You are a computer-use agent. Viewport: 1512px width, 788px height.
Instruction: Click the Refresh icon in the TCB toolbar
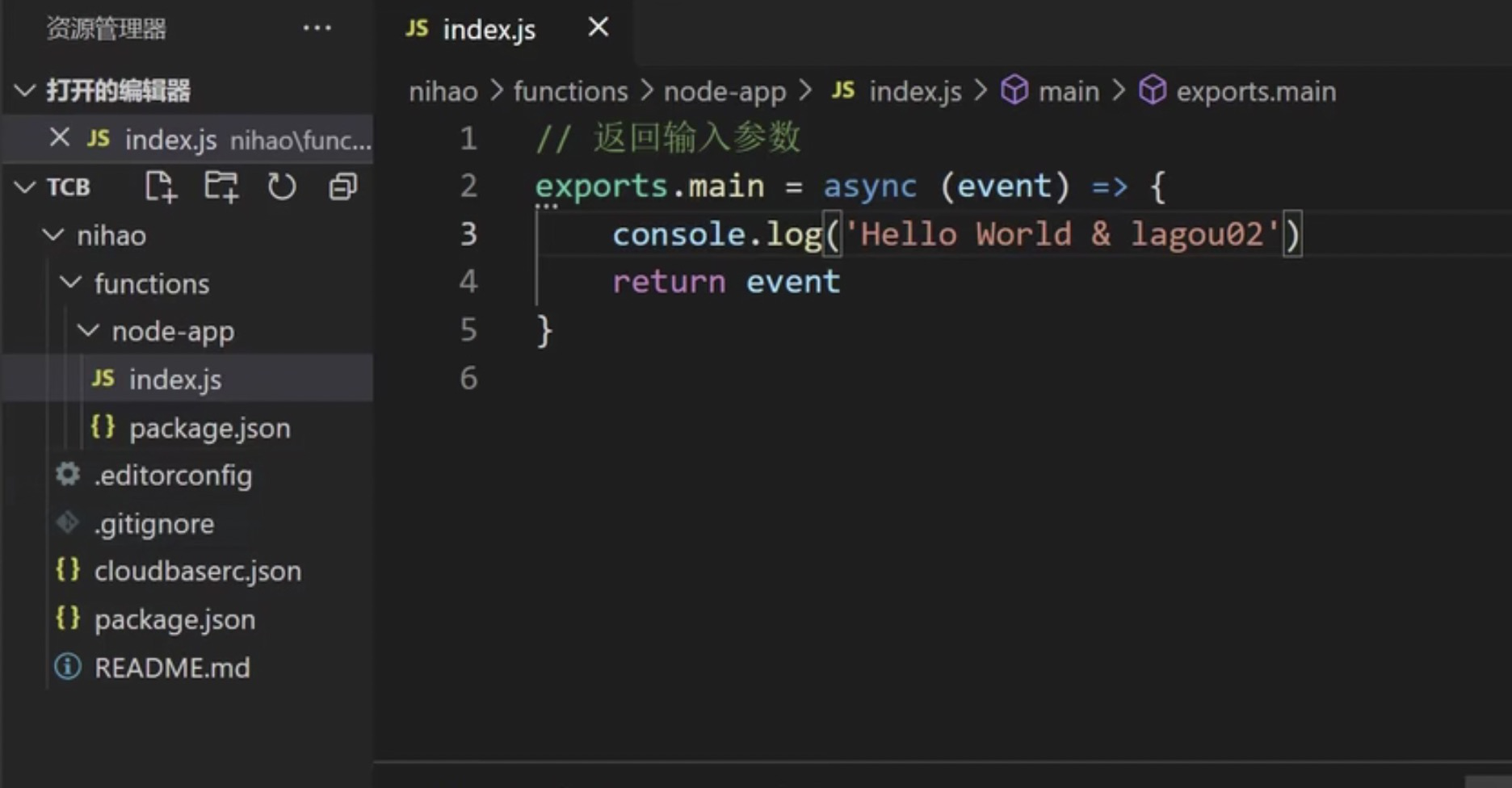[281, 187]
